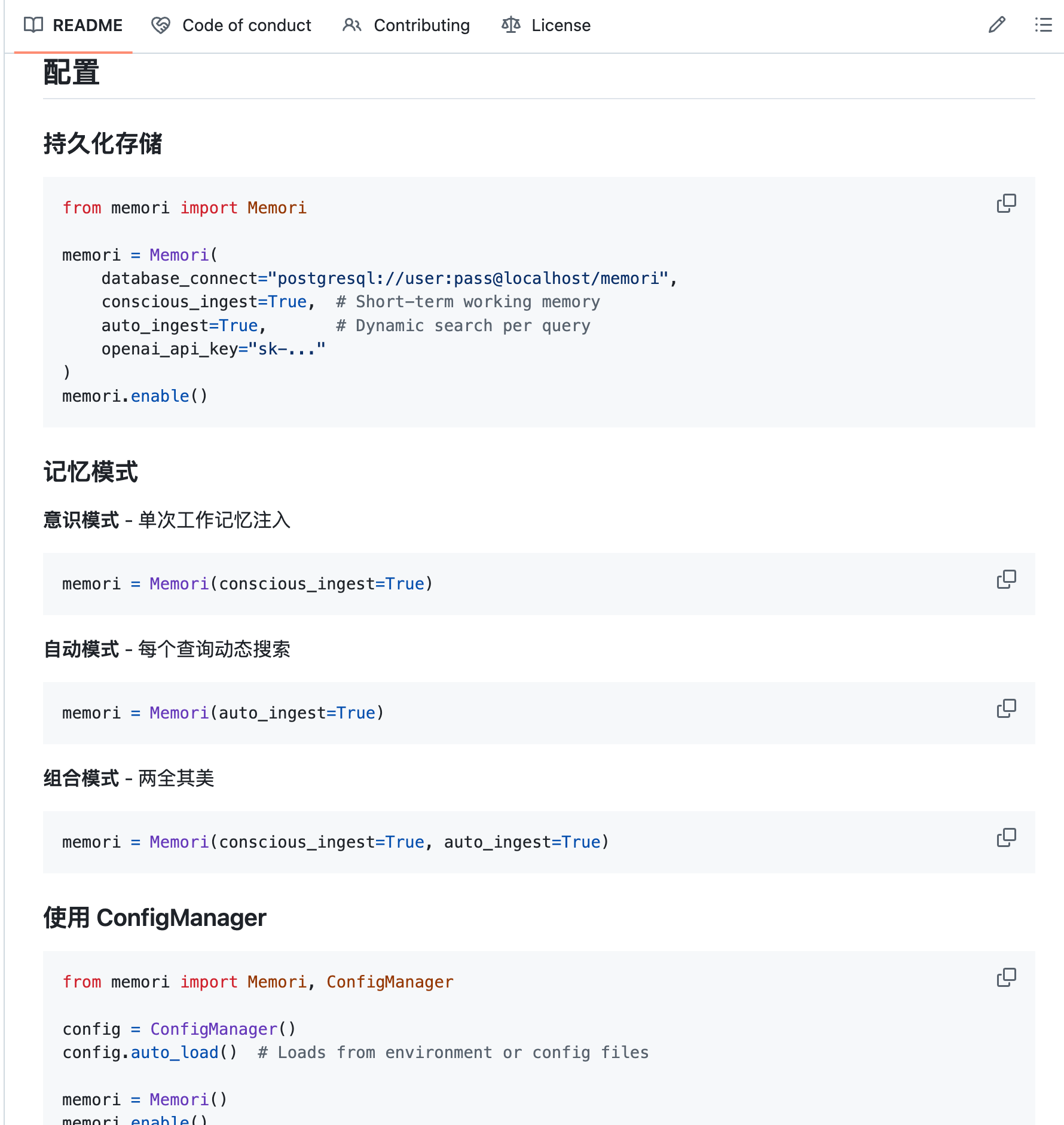This screenshot has height=1125, width=1064.
Task: Copy the 持久化存储 code block
Action: pos(1007,203)
